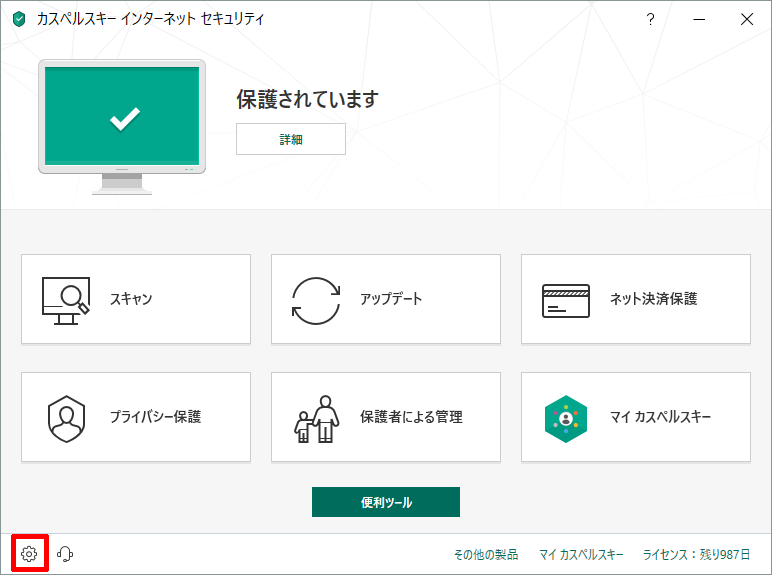This screenshot has width=772, height=575.
Task: Click the privacy shield person icon
Action: click(66, 419)
